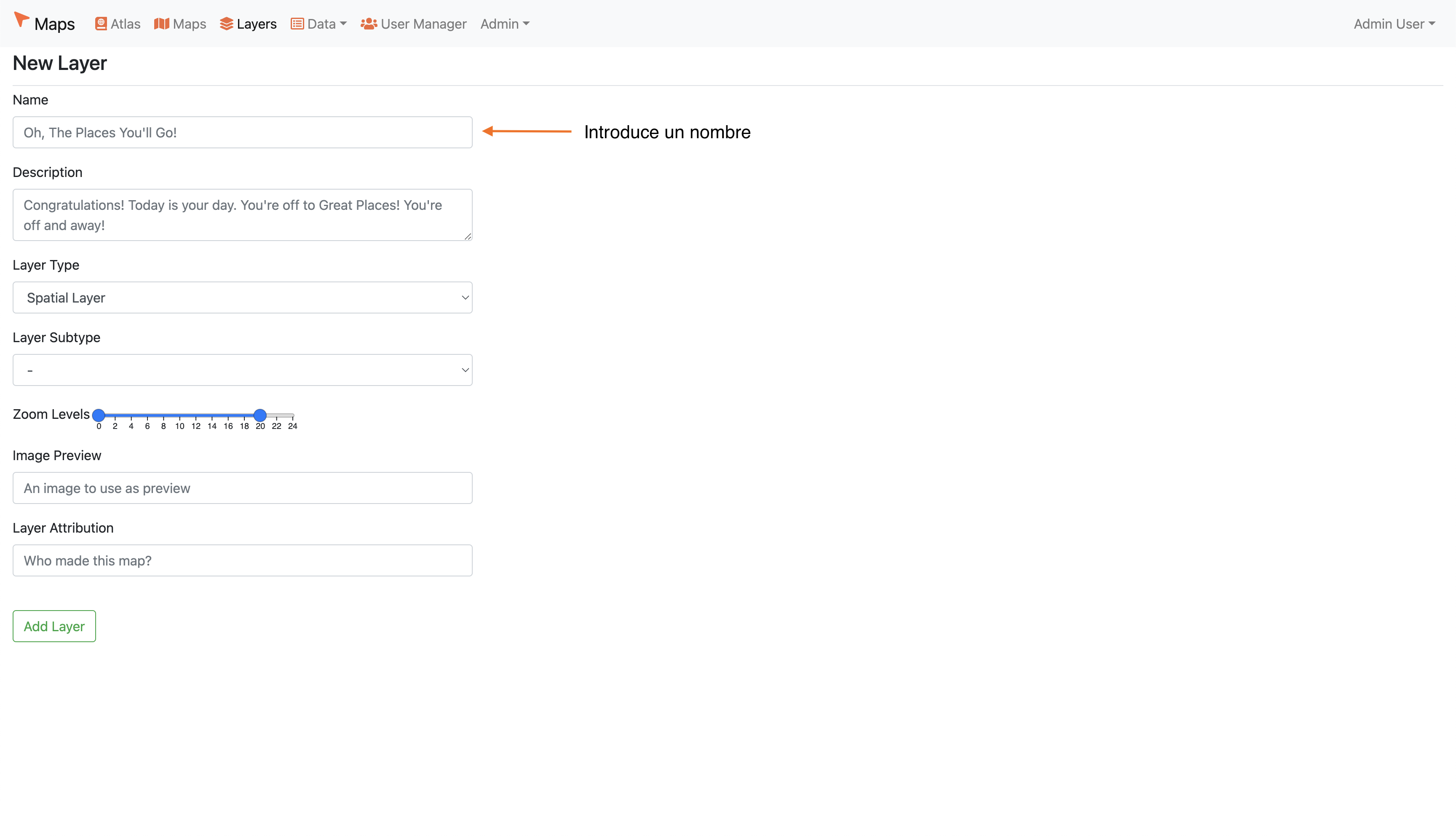Expand the Admin dropdown menu
1456x836 pixels.
(504, 24)
